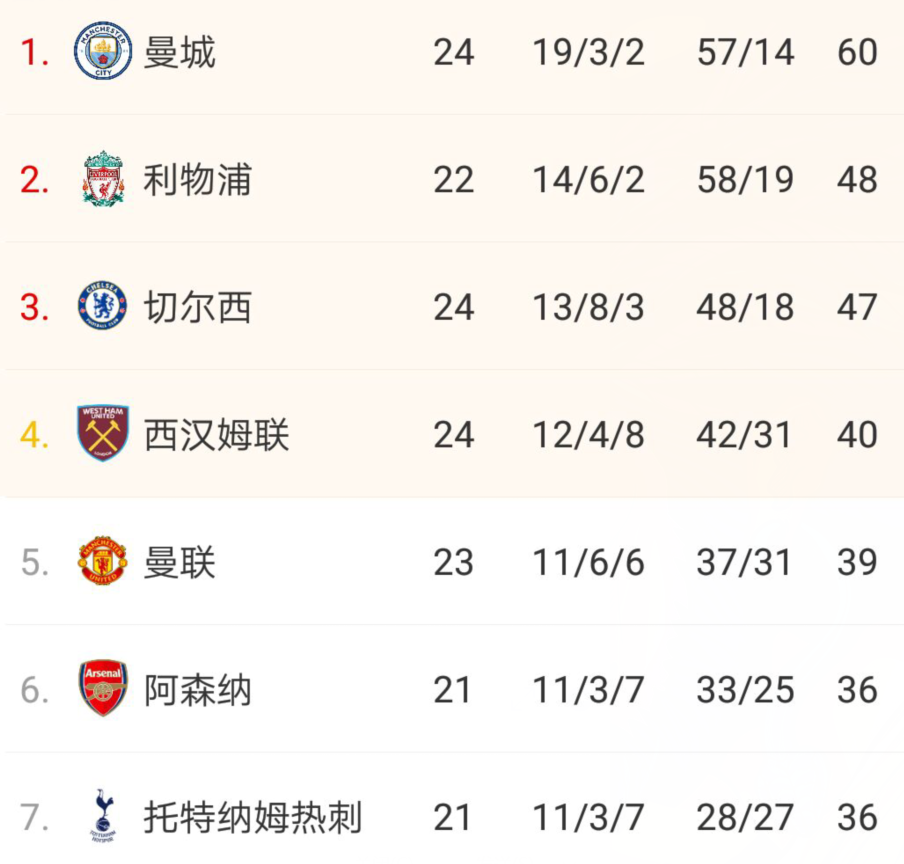
Task: Open the 阿森纳 team name
Action: coord(197,690)
